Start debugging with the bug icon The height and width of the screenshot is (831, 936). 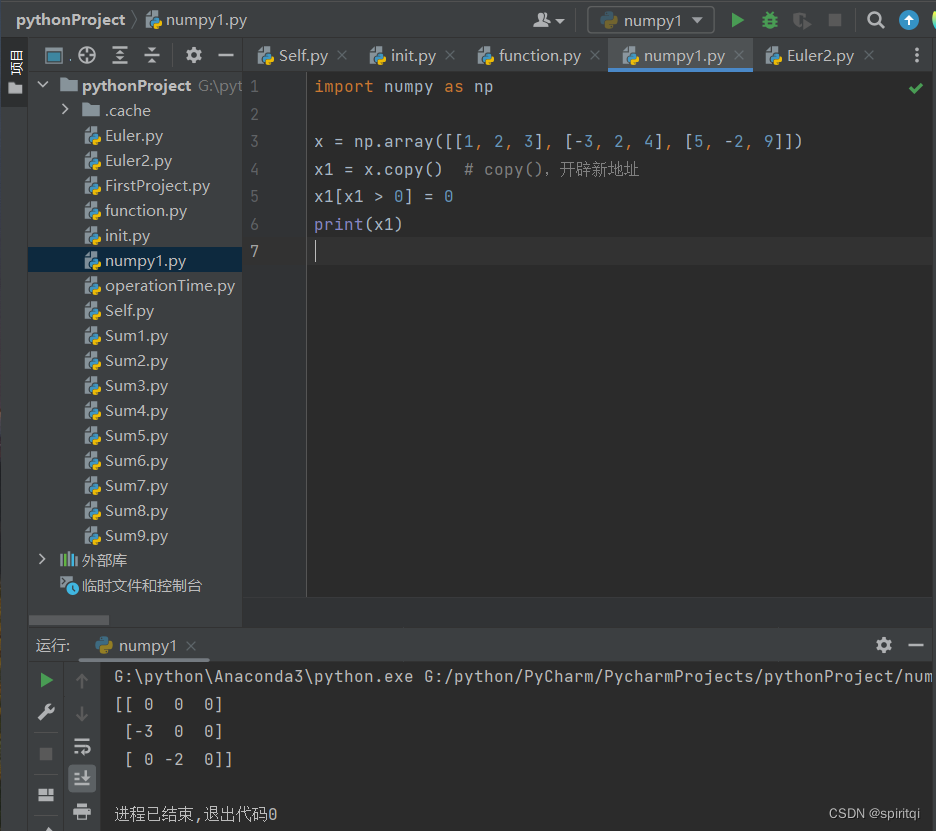pos(770,20)
